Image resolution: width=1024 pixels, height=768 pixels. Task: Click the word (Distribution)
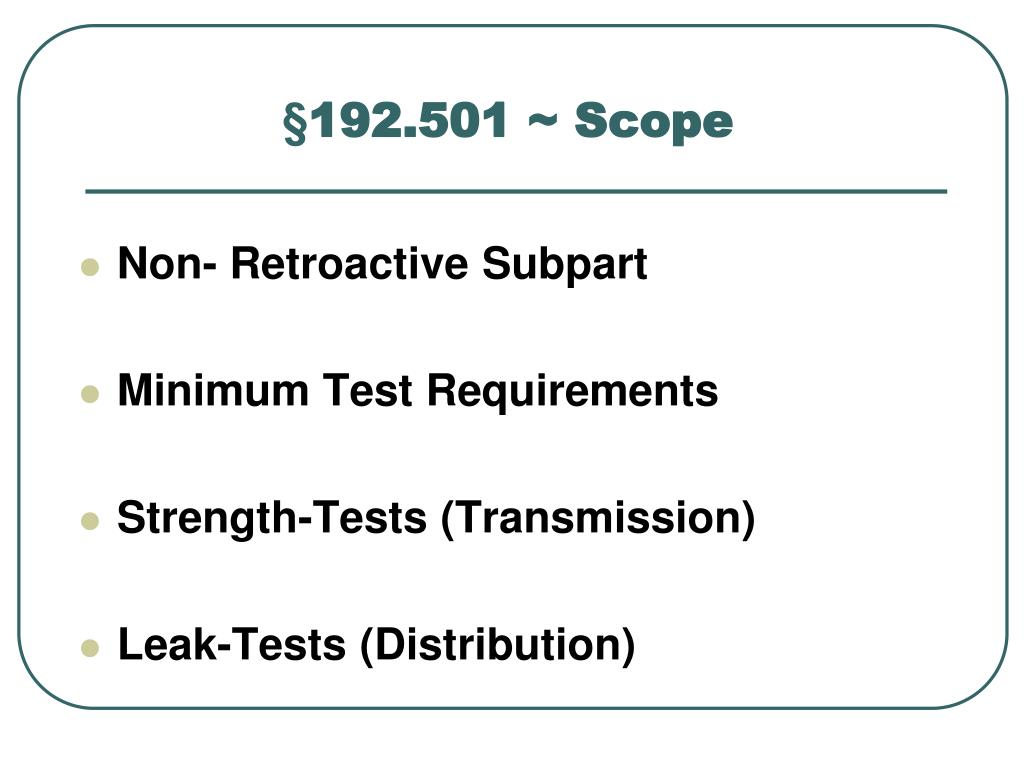click(x=498, y=645)
